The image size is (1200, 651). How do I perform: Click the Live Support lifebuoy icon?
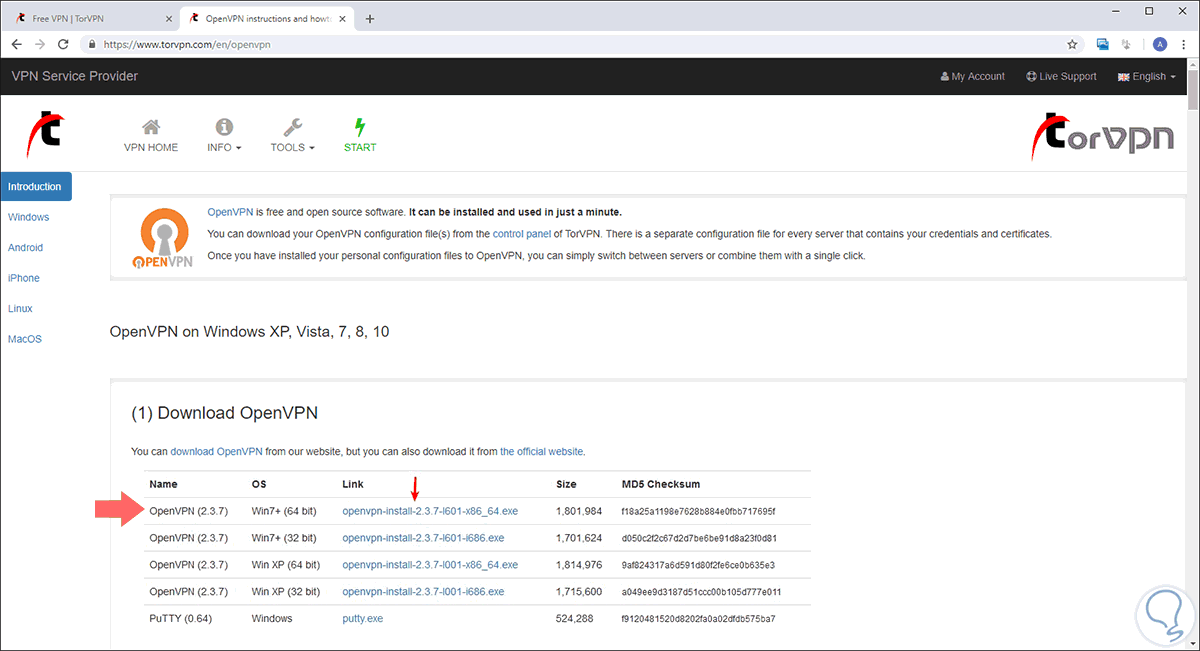coord(1032,77)
